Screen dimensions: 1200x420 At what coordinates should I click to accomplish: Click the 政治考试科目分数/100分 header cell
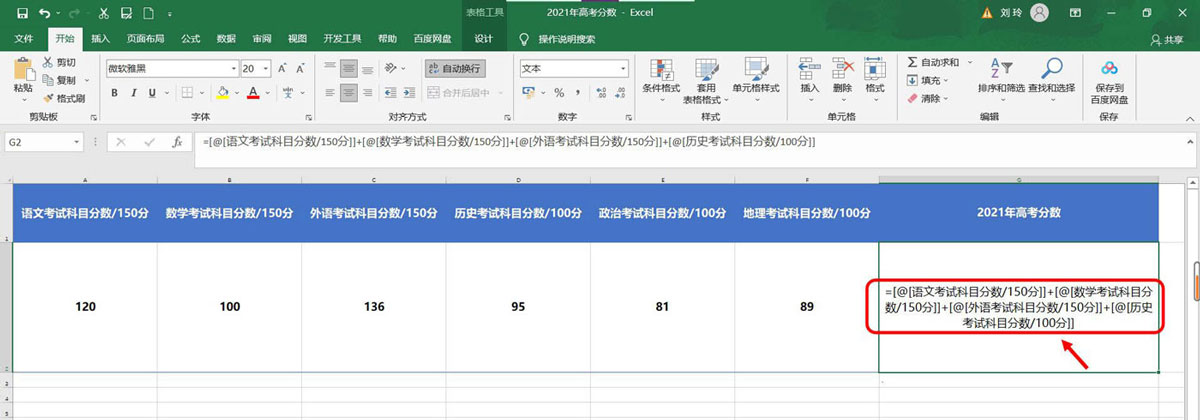(x=662, y=213)
